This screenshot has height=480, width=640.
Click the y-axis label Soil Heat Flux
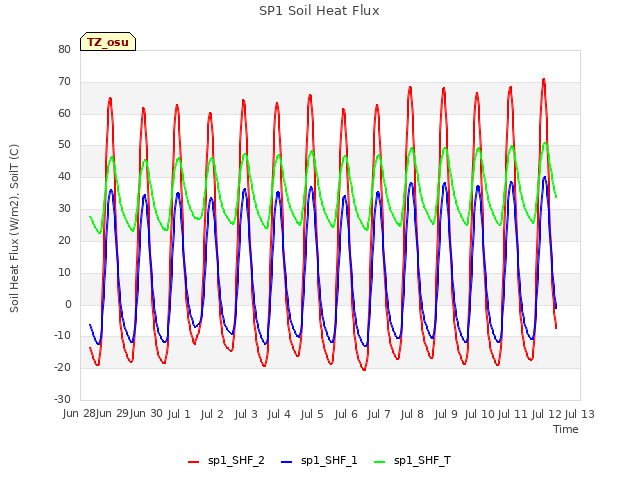(14, 229)
